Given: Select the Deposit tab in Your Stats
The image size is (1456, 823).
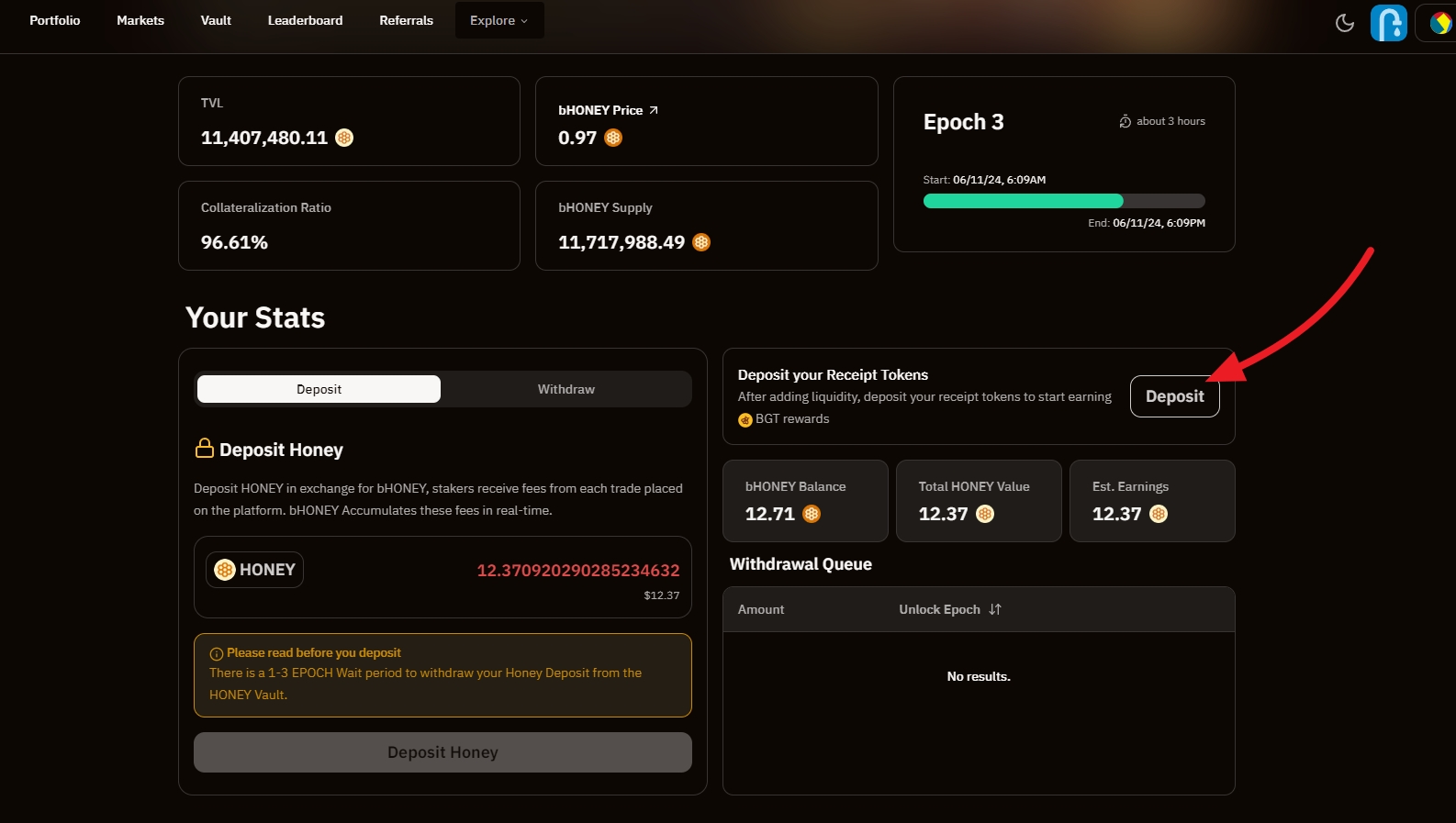Looking at the screenshot, I should pos(319,389).
